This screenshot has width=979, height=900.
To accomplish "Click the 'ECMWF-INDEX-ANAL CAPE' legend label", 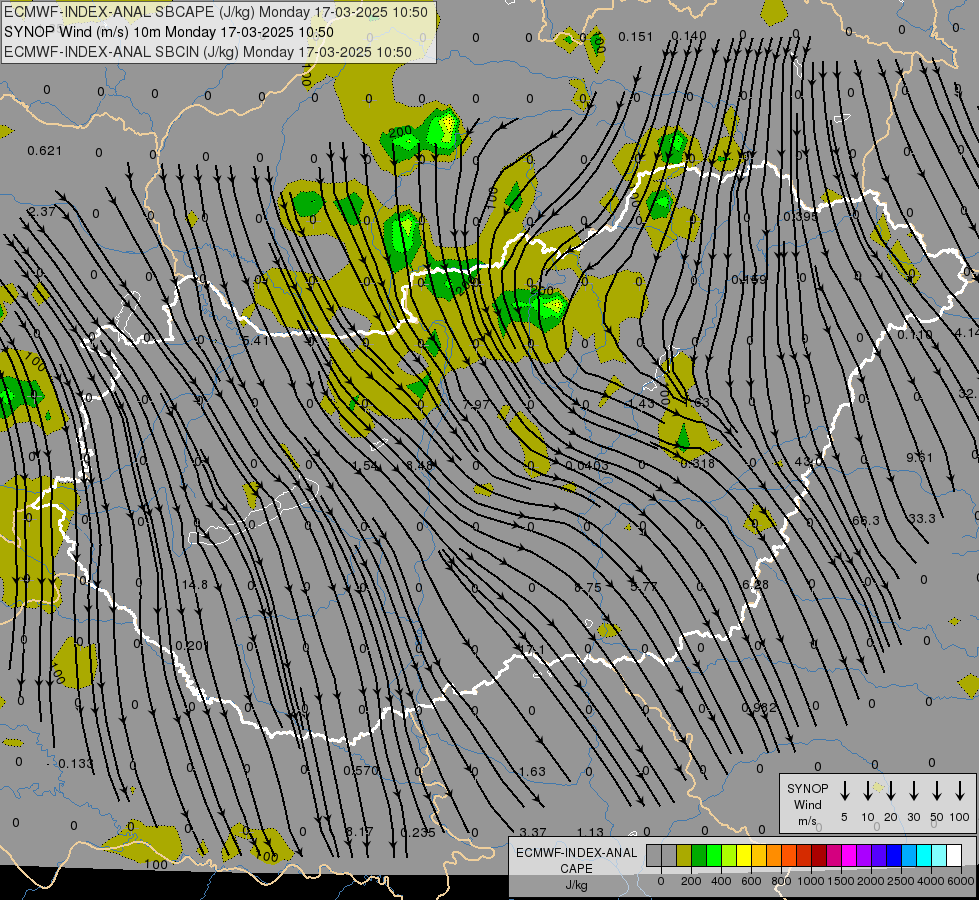I will (x=576, y=860).
